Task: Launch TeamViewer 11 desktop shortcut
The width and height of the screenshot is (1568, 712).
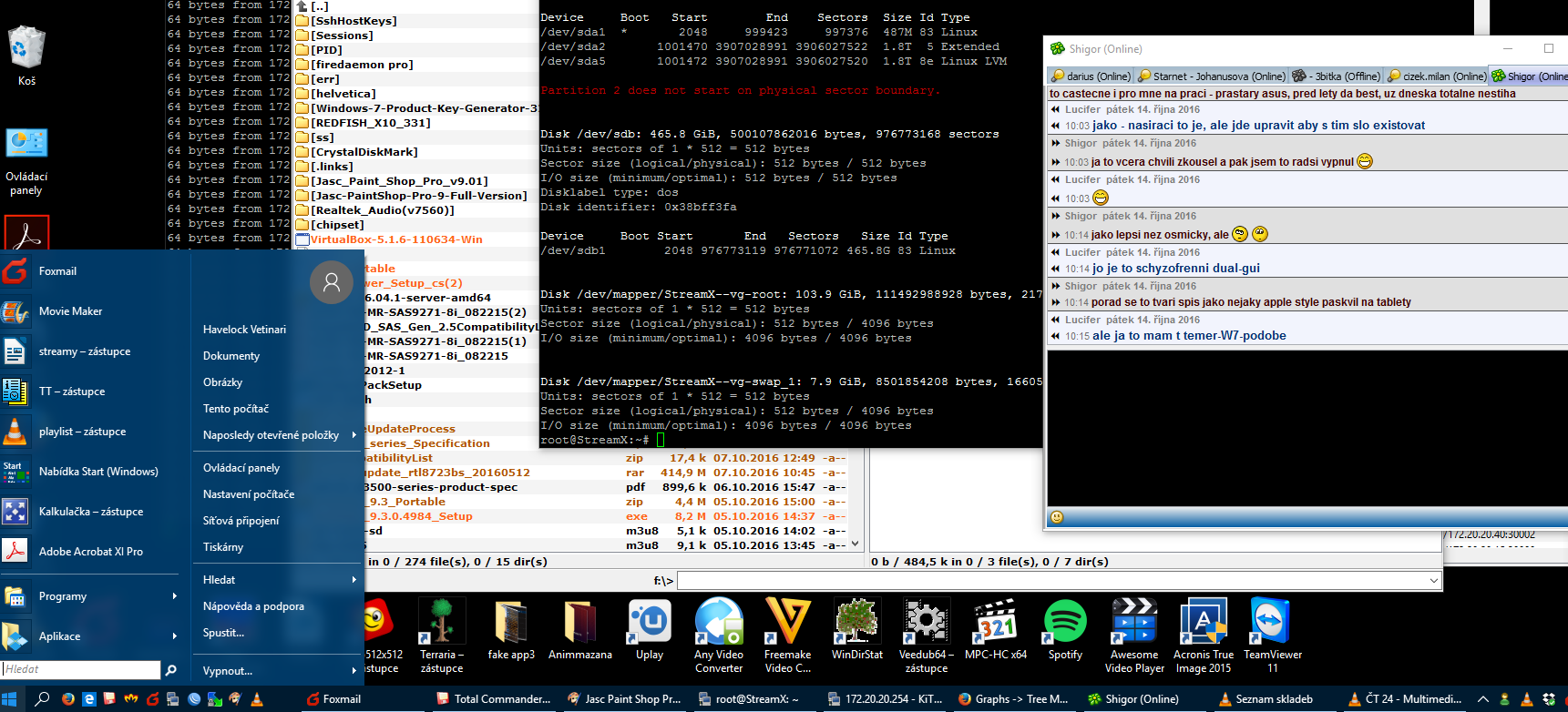Action: [1273, 636]
